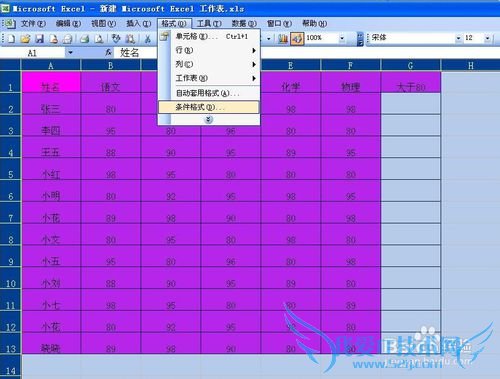This screenshot has height=379, width=500.
Task: Click the formula bar containing 姓名
Action: coord(307,53)
